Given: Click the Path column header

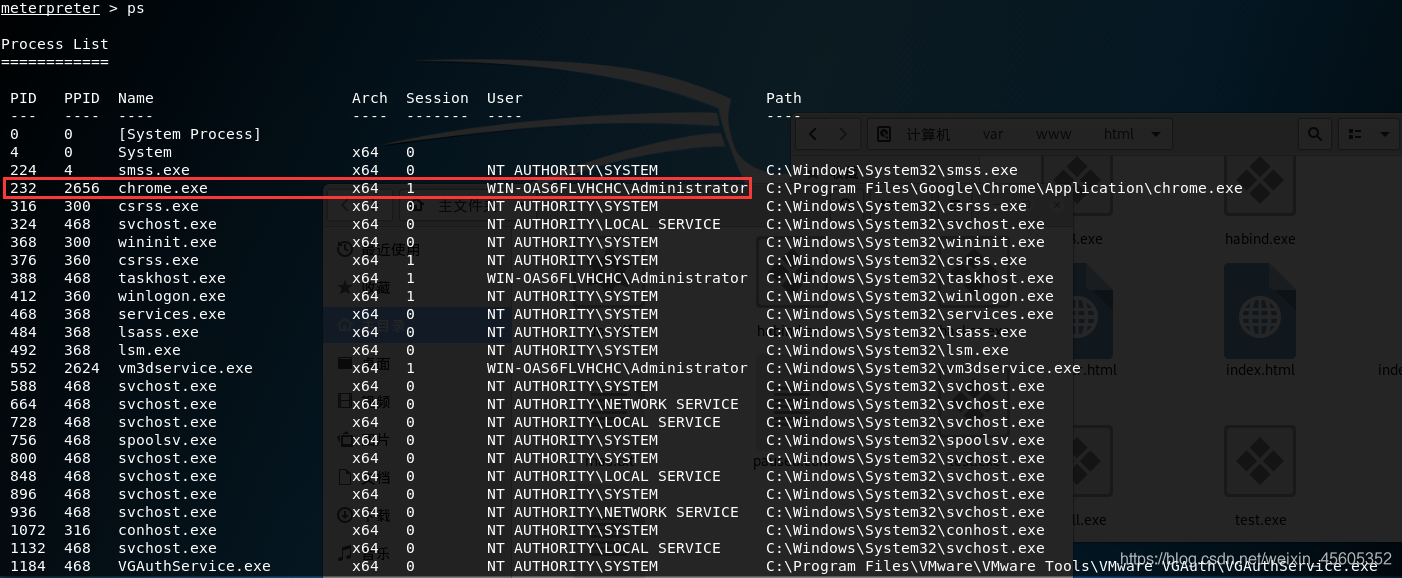Looking at the screenshot, I should pos(784,98).
